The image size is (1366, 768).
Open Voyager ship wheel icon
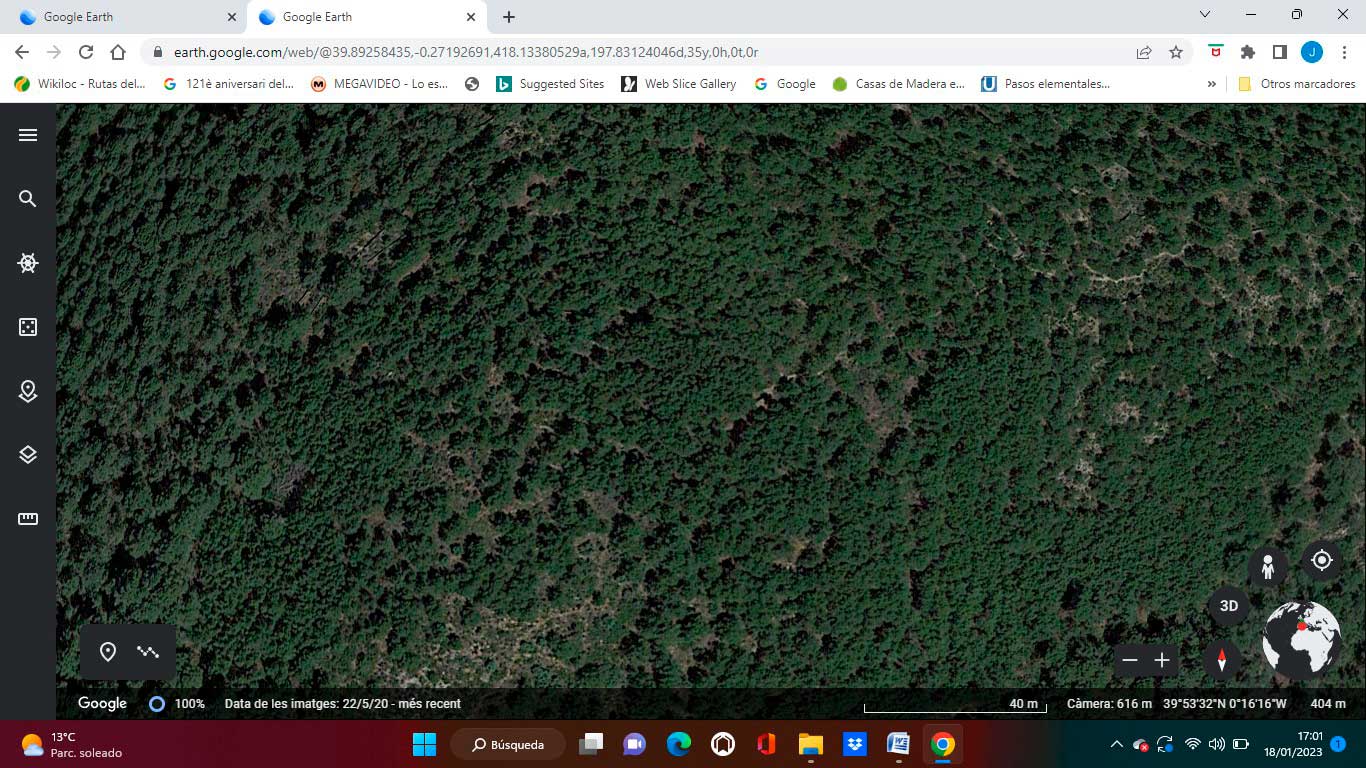(28, 263)
